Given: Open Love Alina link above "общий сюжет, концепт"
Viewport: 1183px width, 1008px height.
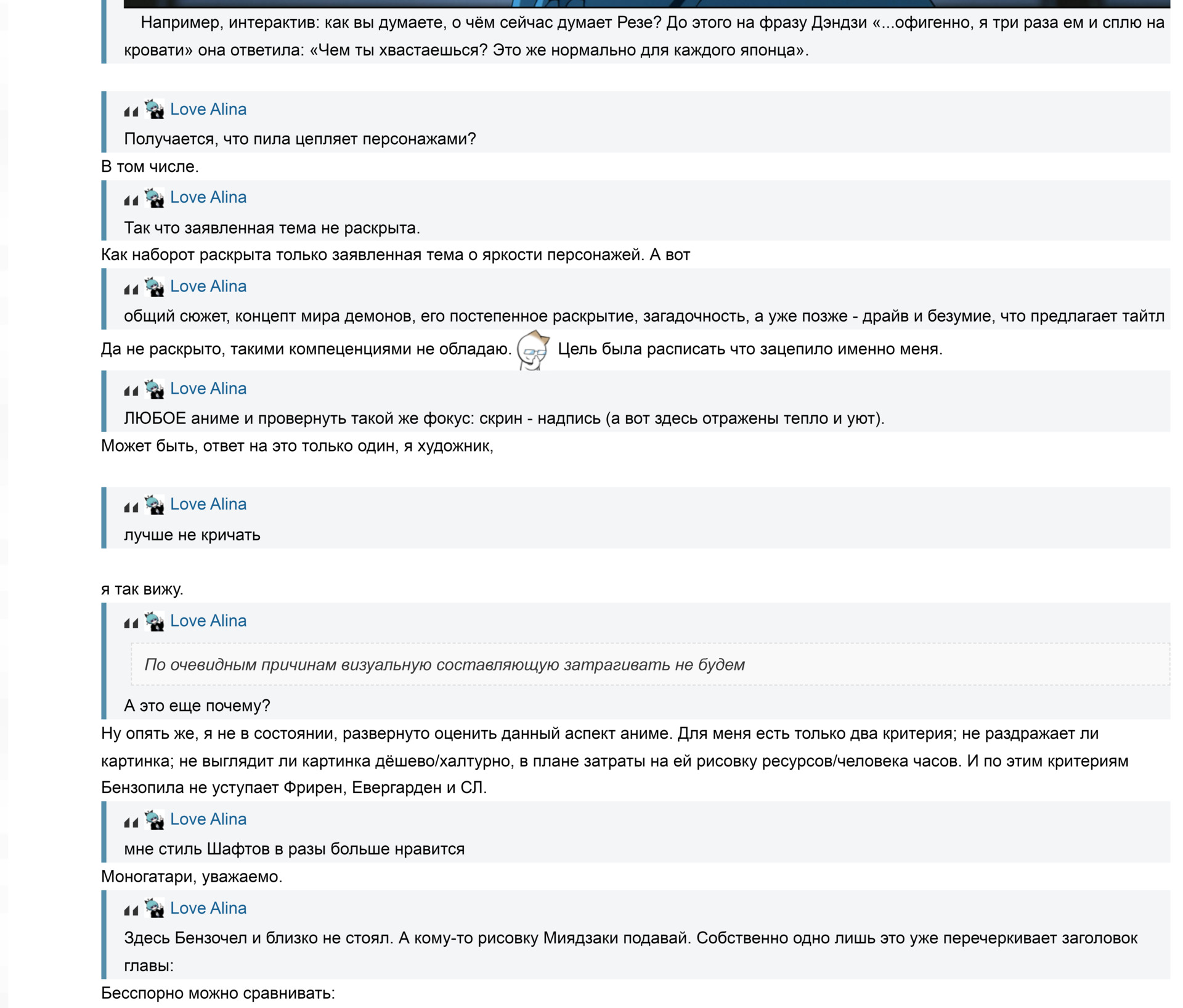Looking at the screenshot, I should (208, 286).
